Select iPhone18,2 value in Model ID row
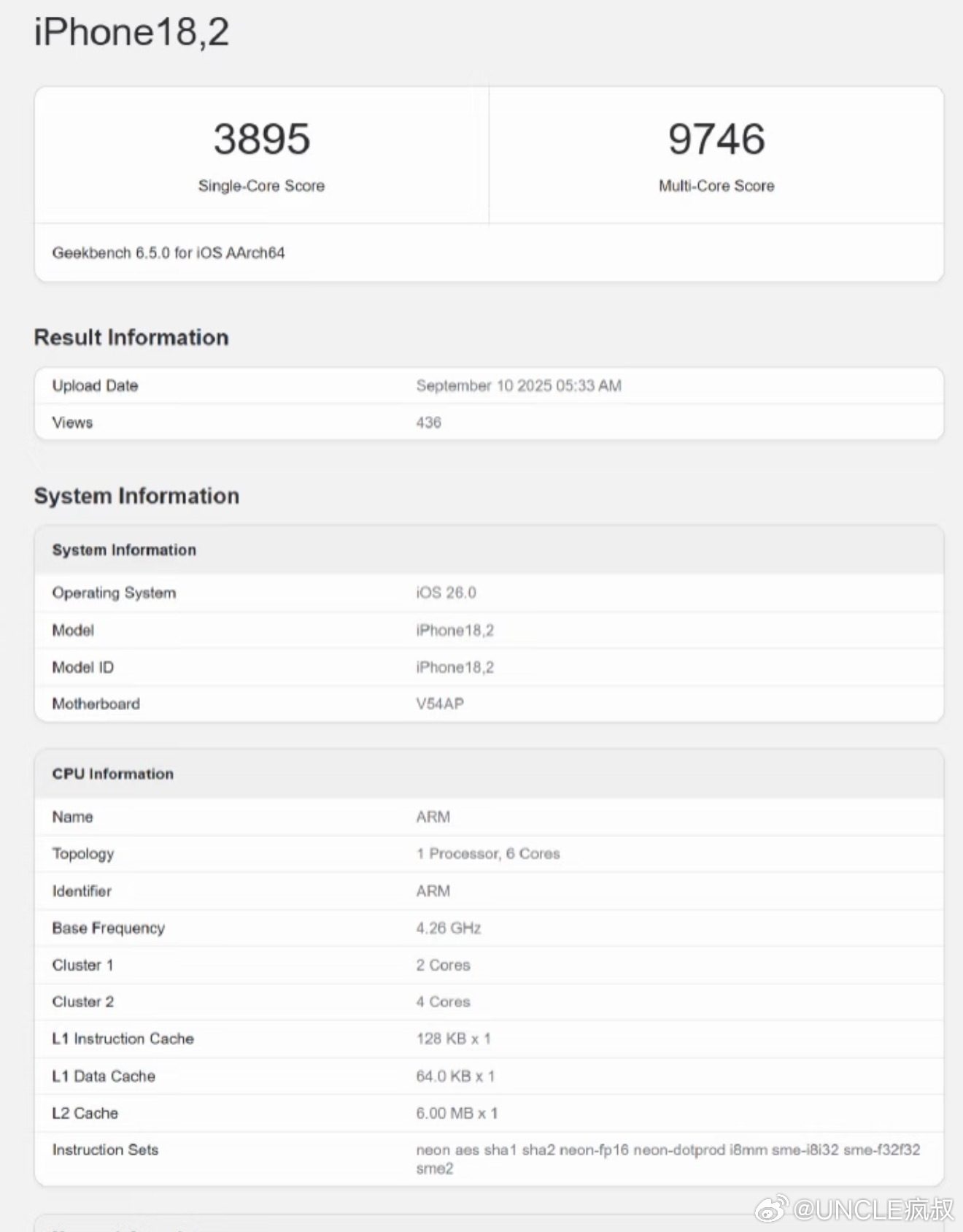Screen dimensions: 963x1232 click(x=455, y=667)
